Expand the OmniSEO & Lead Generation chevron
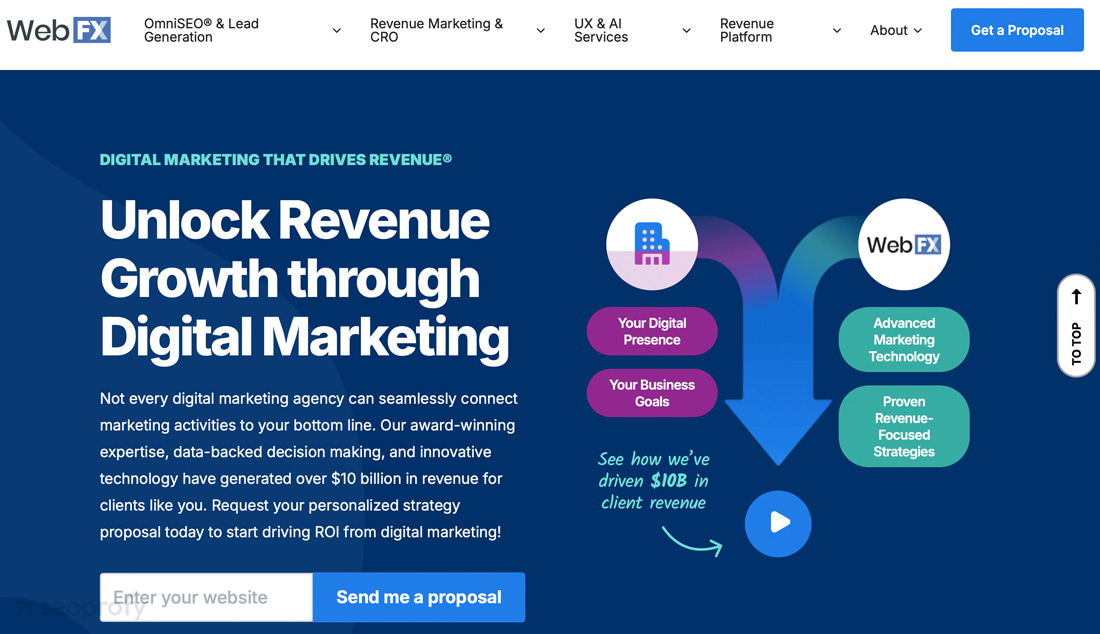Screen dimensions: 1100x634 point(337,31)
